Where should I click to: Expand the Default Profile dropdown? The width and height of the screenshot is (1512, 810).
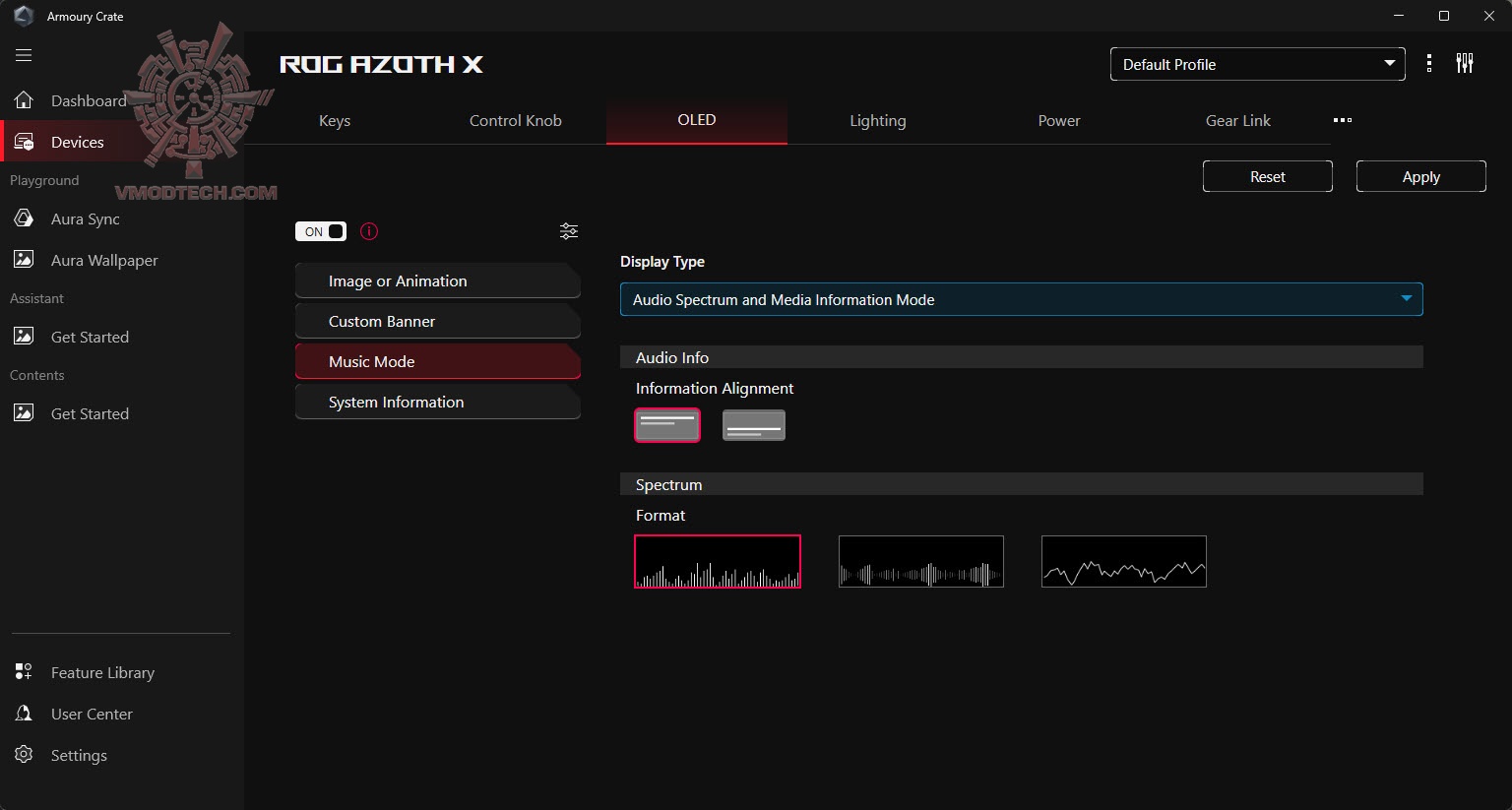coord(1258,64)
